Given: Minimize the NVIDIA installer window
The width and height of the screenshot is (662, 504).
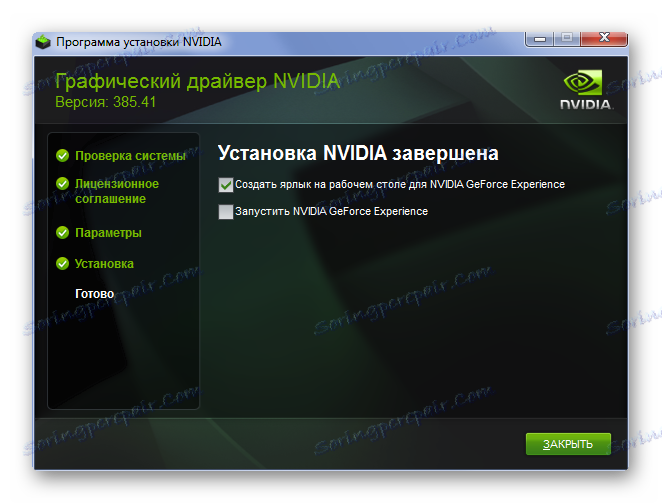Looking at the screenshot, I should pyautogui.click(x=540, y=39).
